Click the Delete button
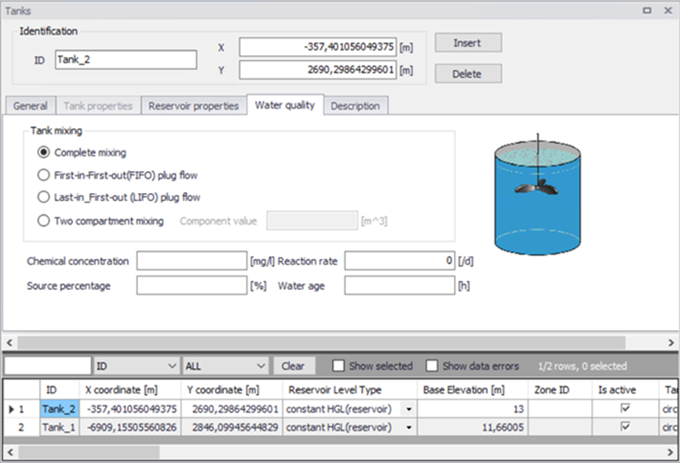680x463 pixels. tap(468, 74)
